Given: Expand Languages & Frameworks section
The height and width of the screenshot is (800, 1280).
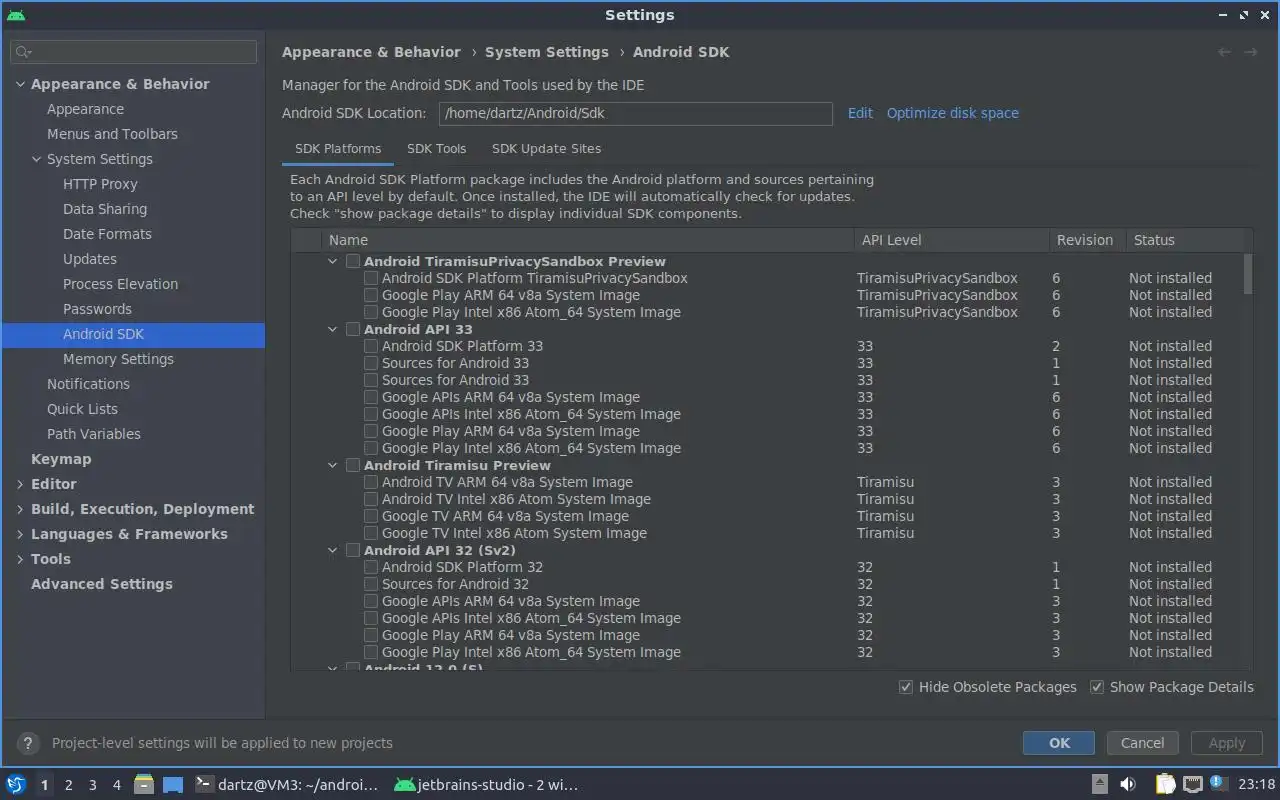Looking at the screenshot, I should click(20, 534).
